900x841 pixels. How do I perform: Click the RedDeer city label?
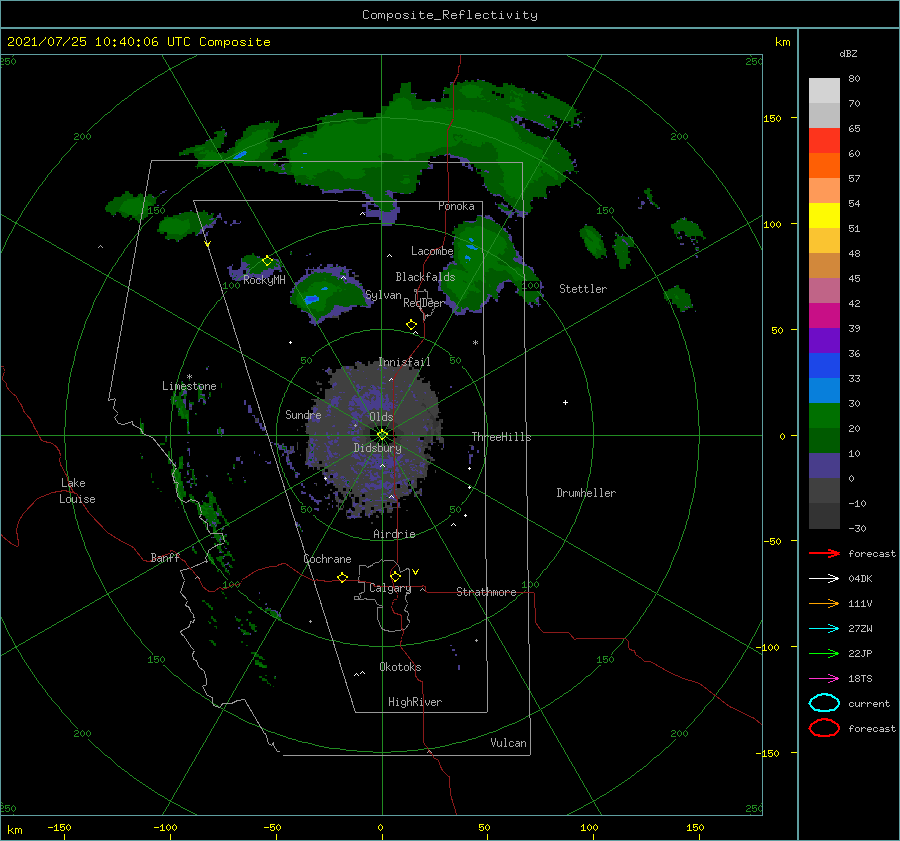tap(424, 303)
